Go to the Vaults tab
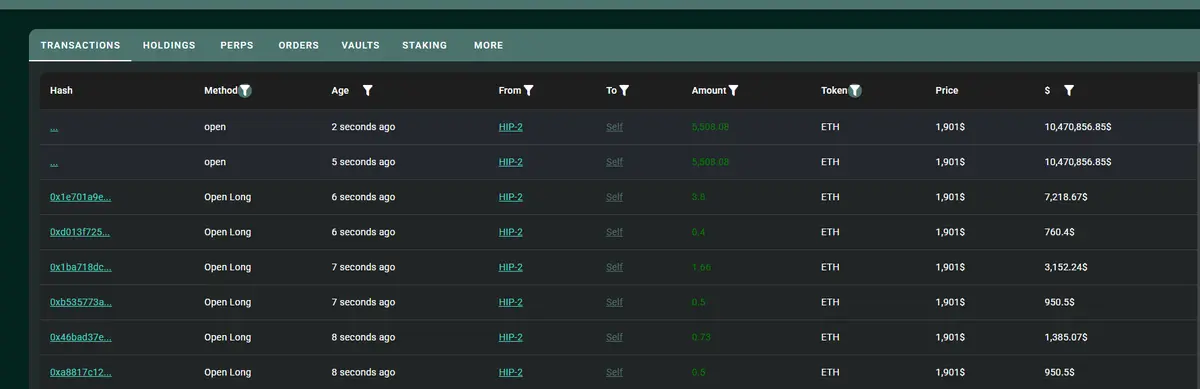The image size is (1200, 389). (x=360, y=45)
